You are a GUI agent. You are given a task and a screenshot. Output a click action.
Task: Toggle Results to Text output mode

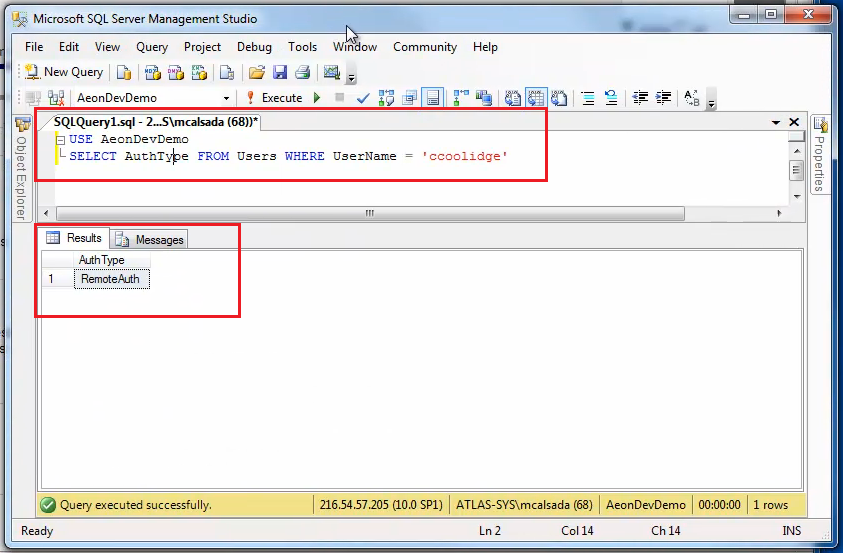click(x=513, y=98)
